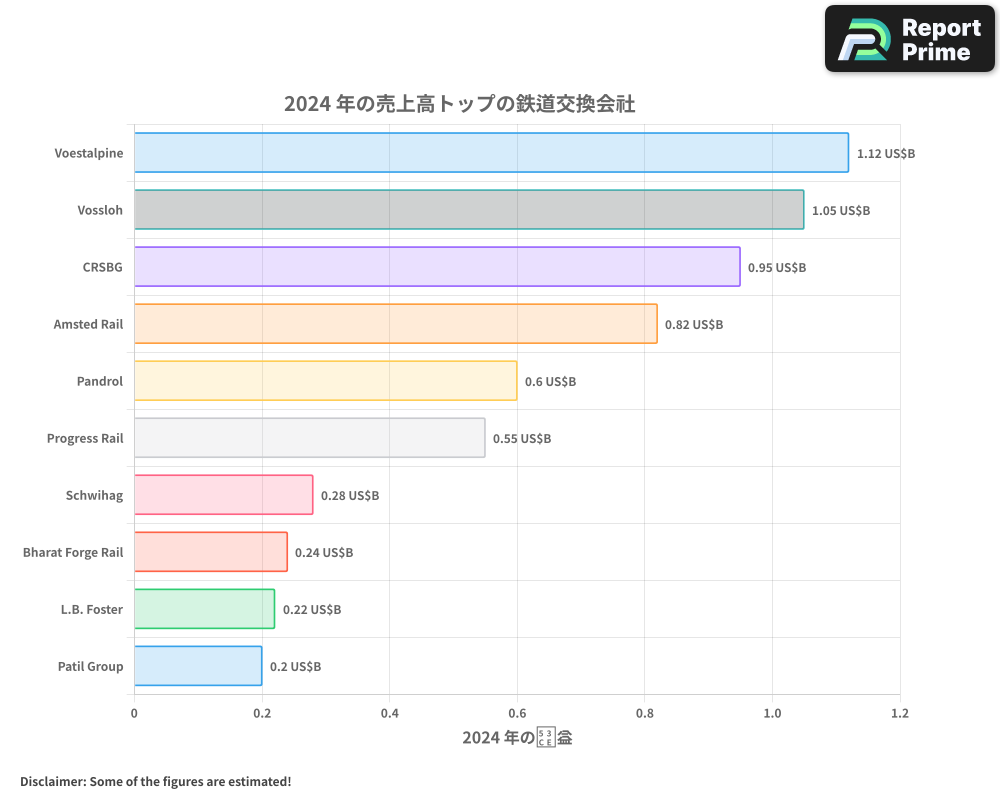The height and width of the screenshot is (800, 1000).
Task: Select the CRSBG purple bar
Action: [436, 267]
